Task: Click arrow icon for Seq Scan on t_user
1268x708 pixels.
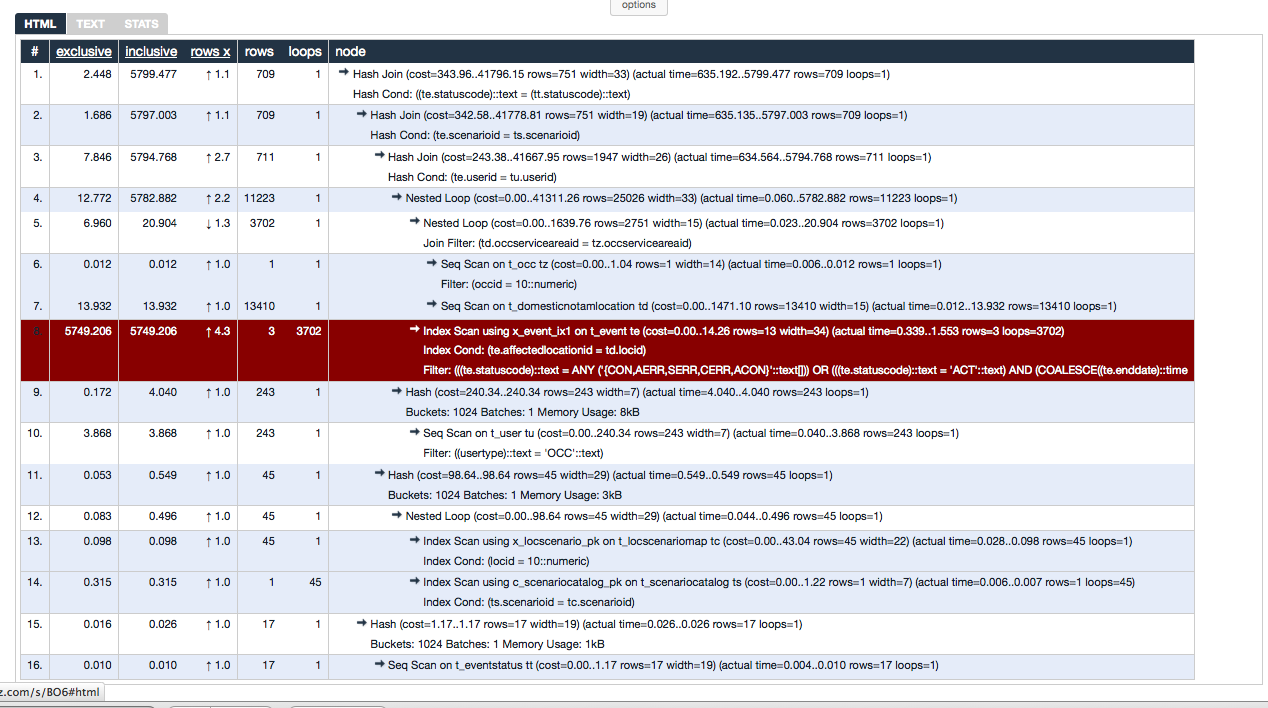Action: (414, 433)
